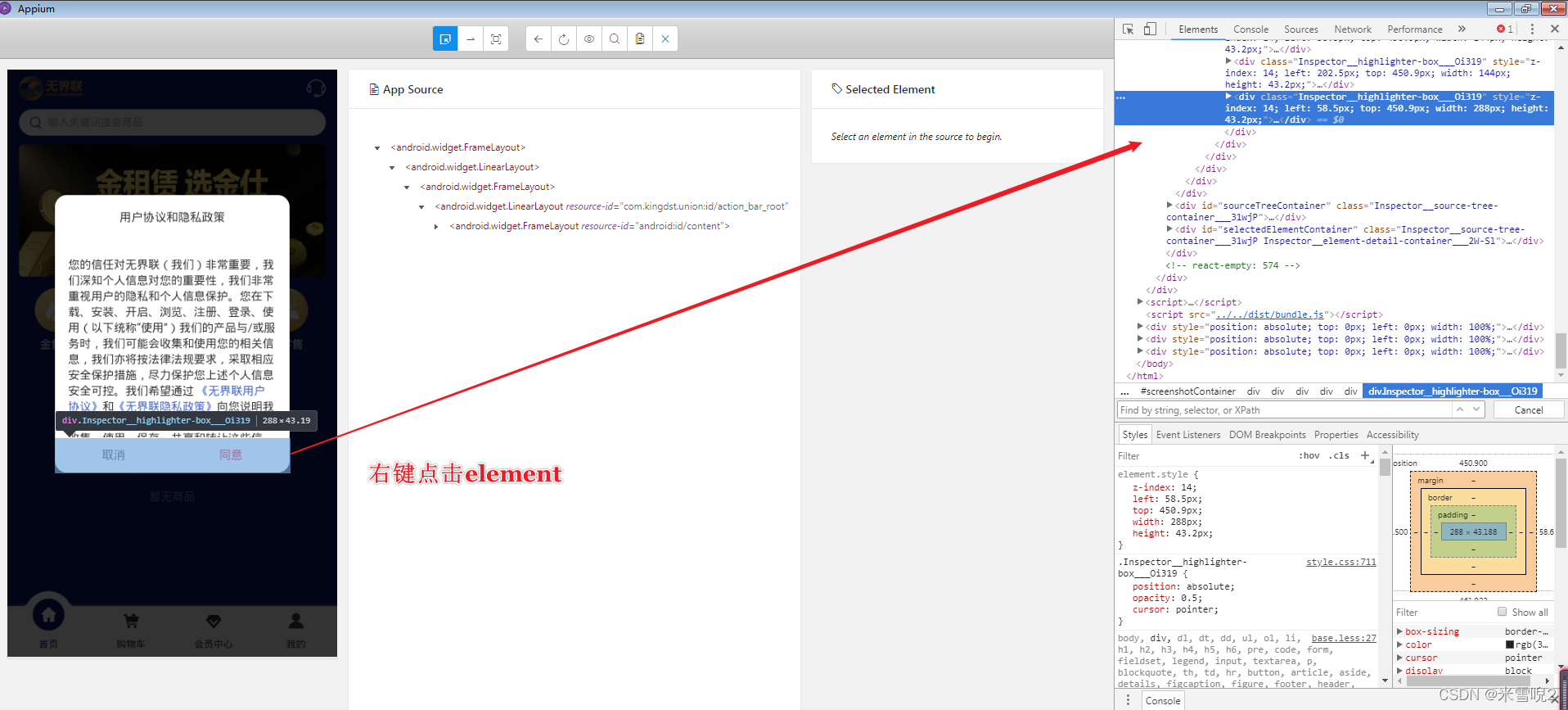Image resolution: width=1568 pixels, height=710 pixels.
Task: Open DevTools three-dot customize menu
Action: pos(1532,29)
